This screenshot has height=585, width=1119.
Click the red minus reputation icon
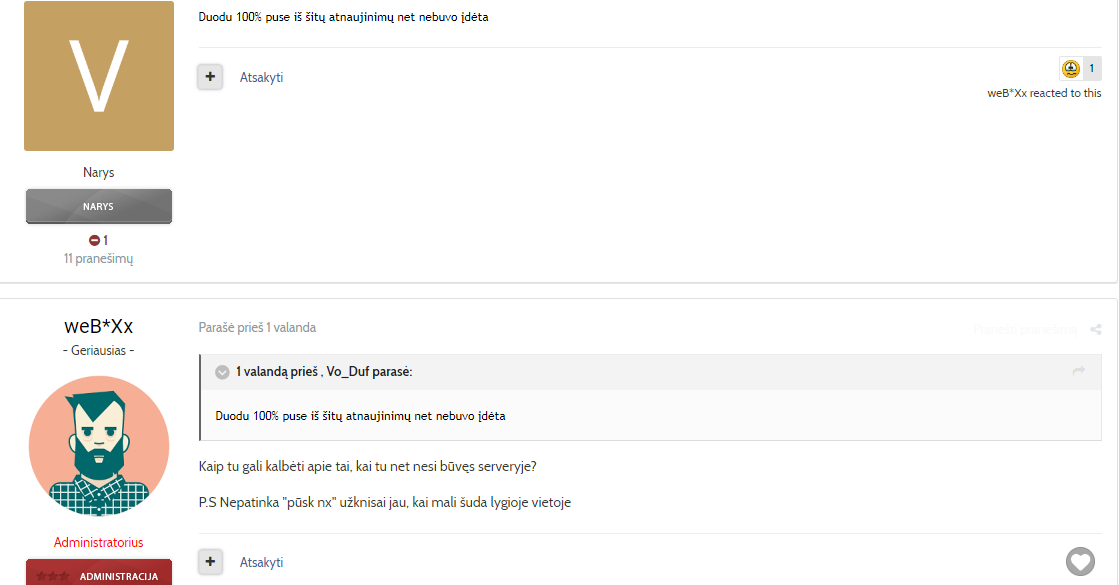pyautogui.click(x=94, y=240)
